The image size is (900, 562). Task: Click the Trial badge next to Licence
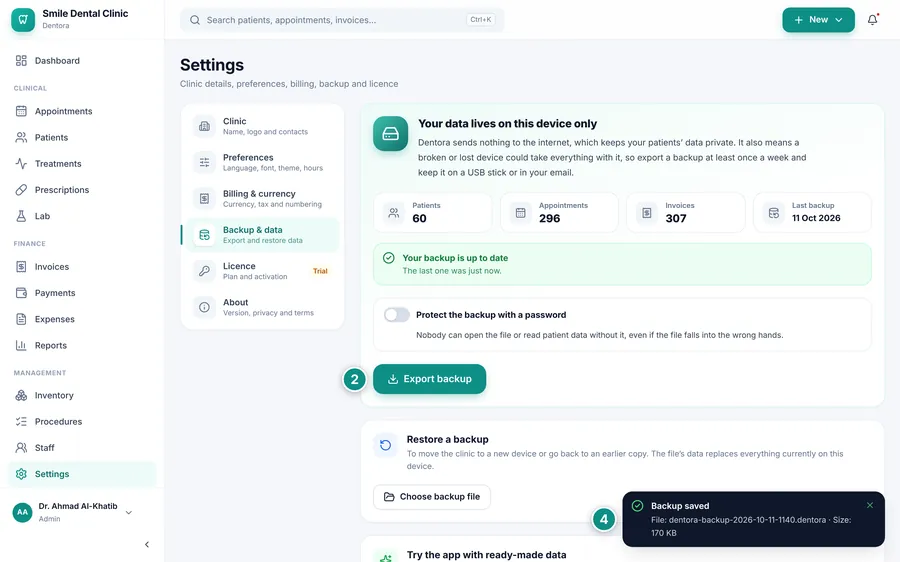pos(320,271)
